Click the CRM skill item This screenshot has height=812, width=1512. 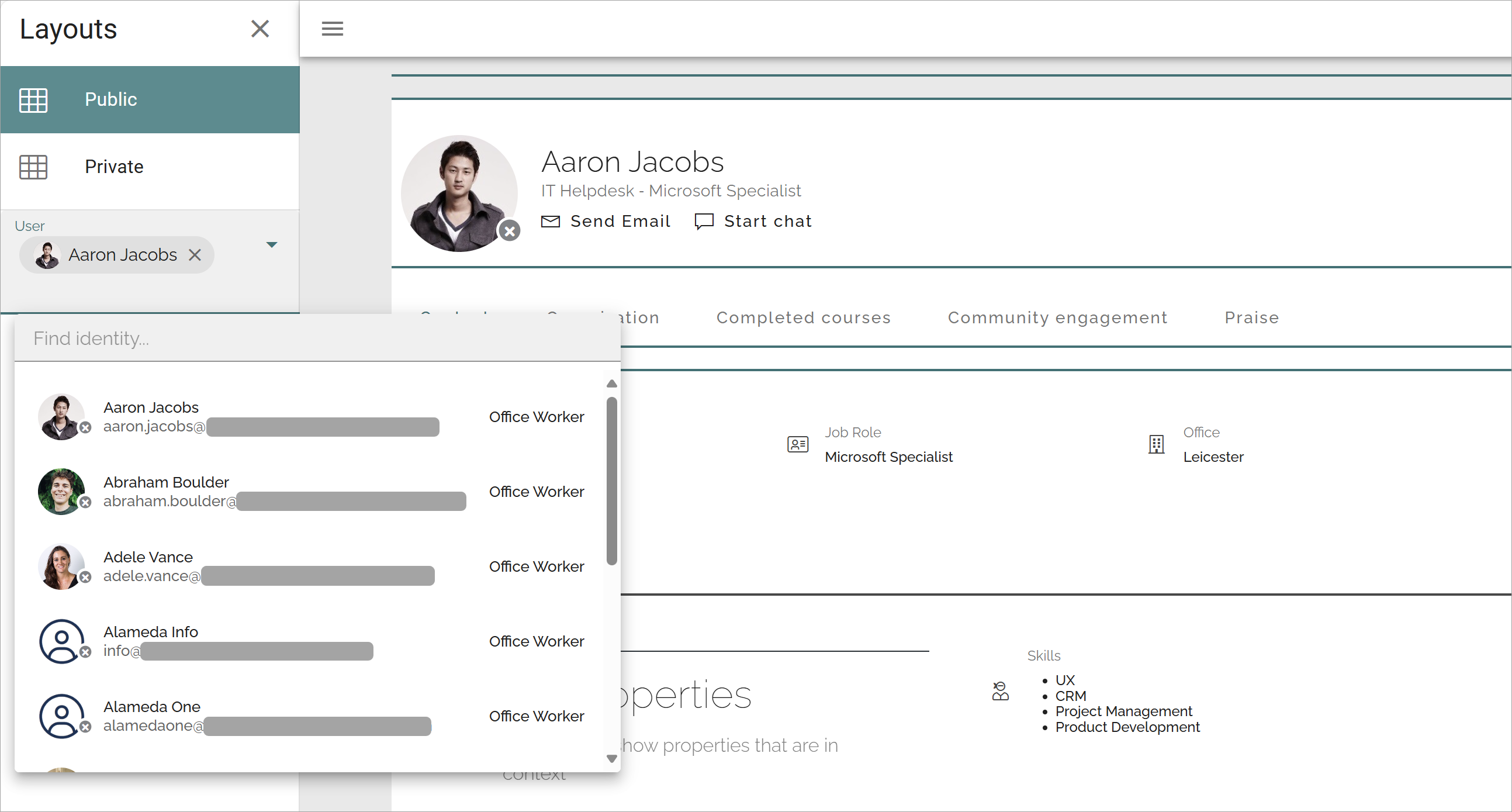pyautogui.click(x=1071, y=696)
